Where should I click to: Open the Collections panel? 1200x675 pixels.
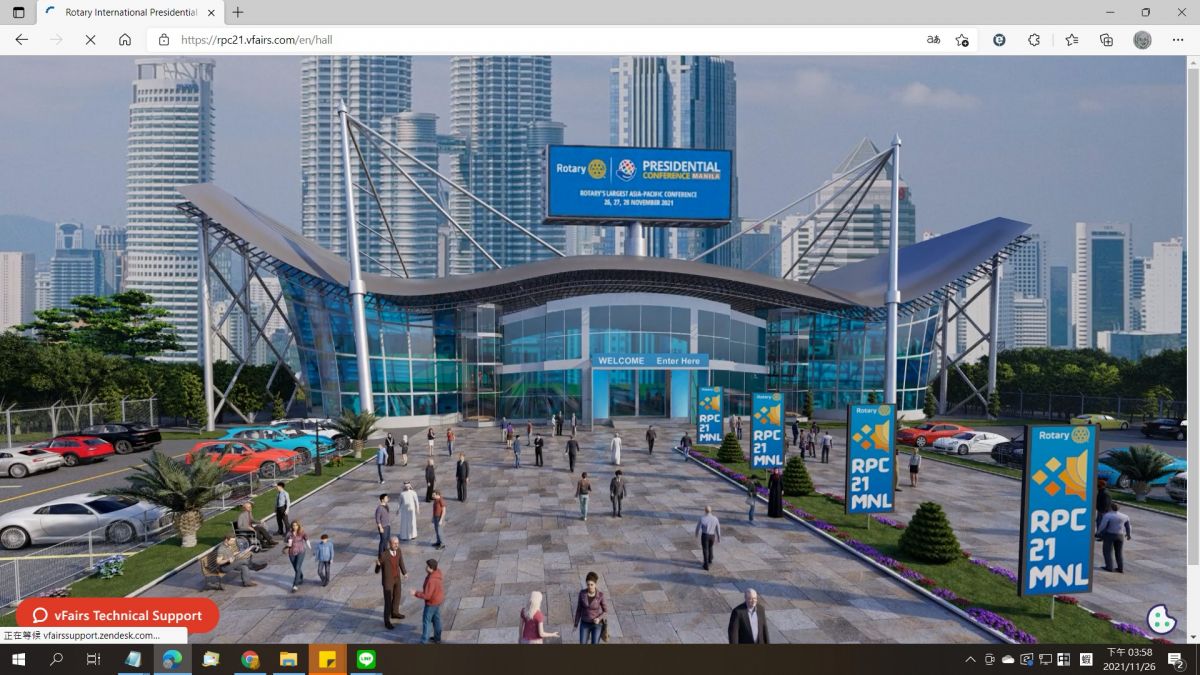point(1106,40)
